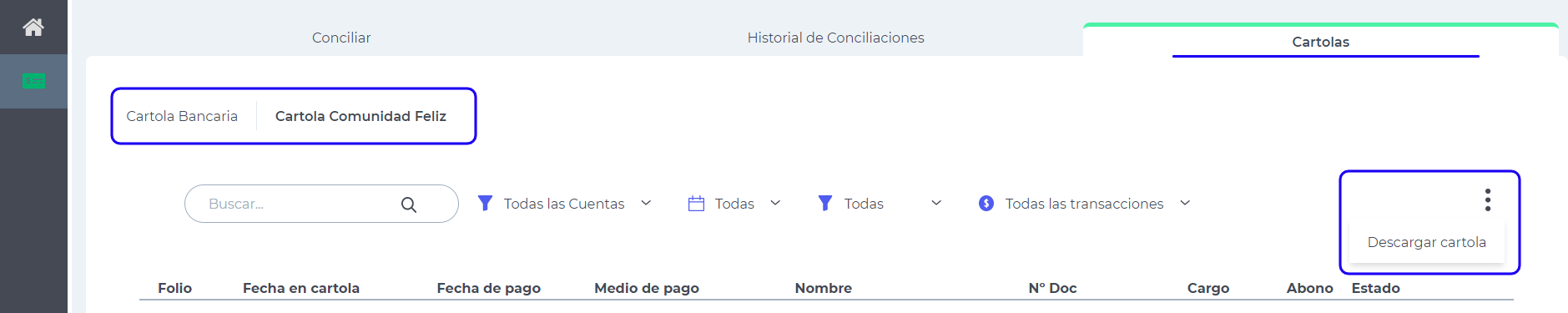Image resolution: width=1568 pixels, height=313 pixels.
Task: Select the green banking icon in sidebar
Action: 33,81
